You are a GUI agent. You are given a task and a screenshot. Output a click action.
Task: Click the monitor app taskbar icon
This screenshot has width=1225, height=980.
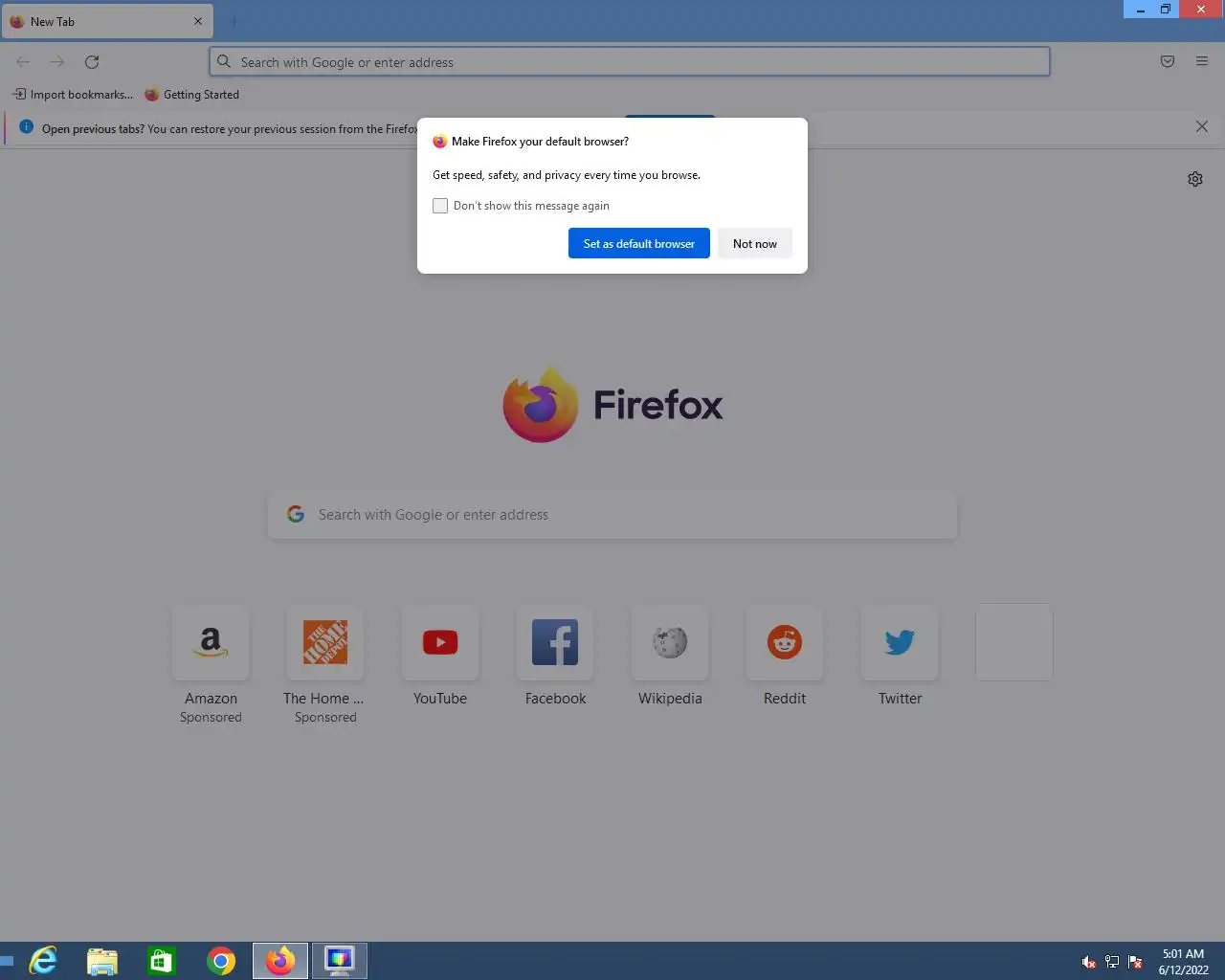click(x=340, y=960)
